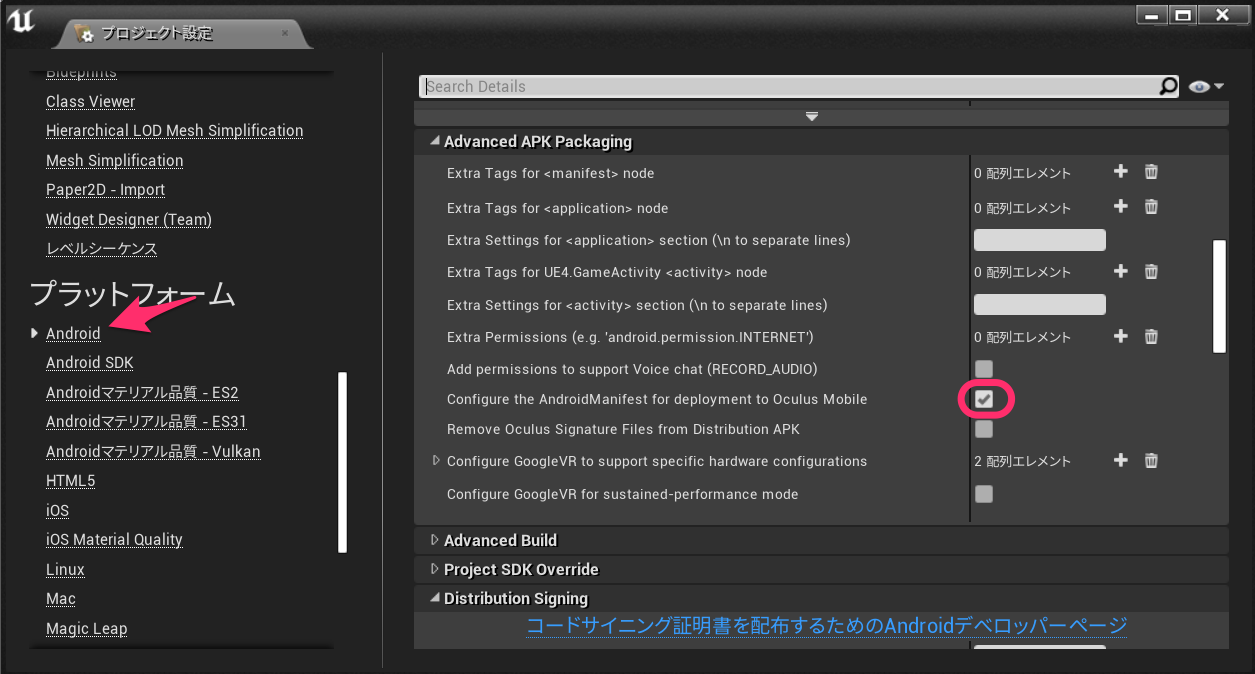Image resolution: width=1255 pixels, height=674 pixels.
Task: Collapse the Distribution Signing section
Action: point(435,598)
